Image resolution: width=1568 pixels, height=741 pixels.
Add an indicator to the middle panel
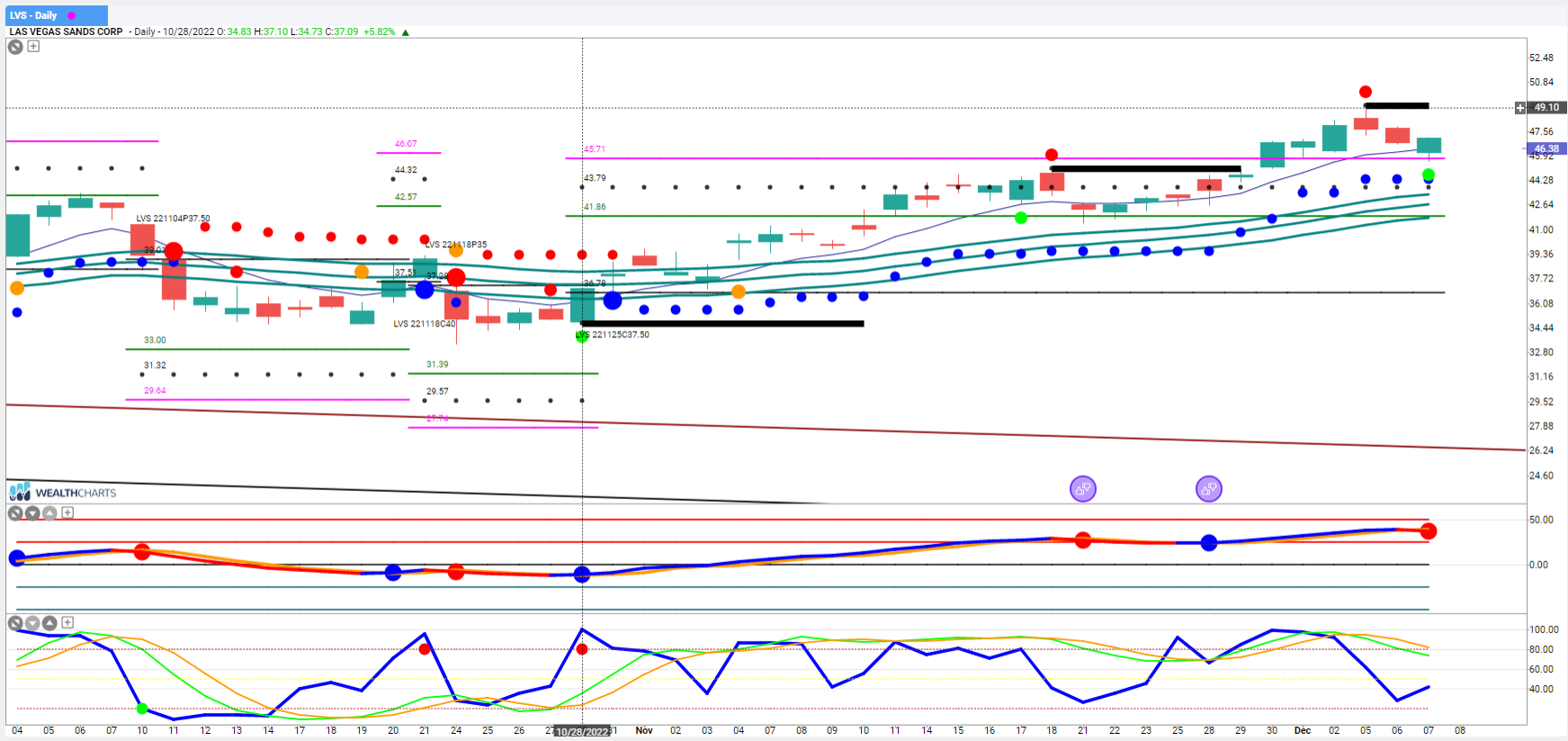tap(67, 513)
